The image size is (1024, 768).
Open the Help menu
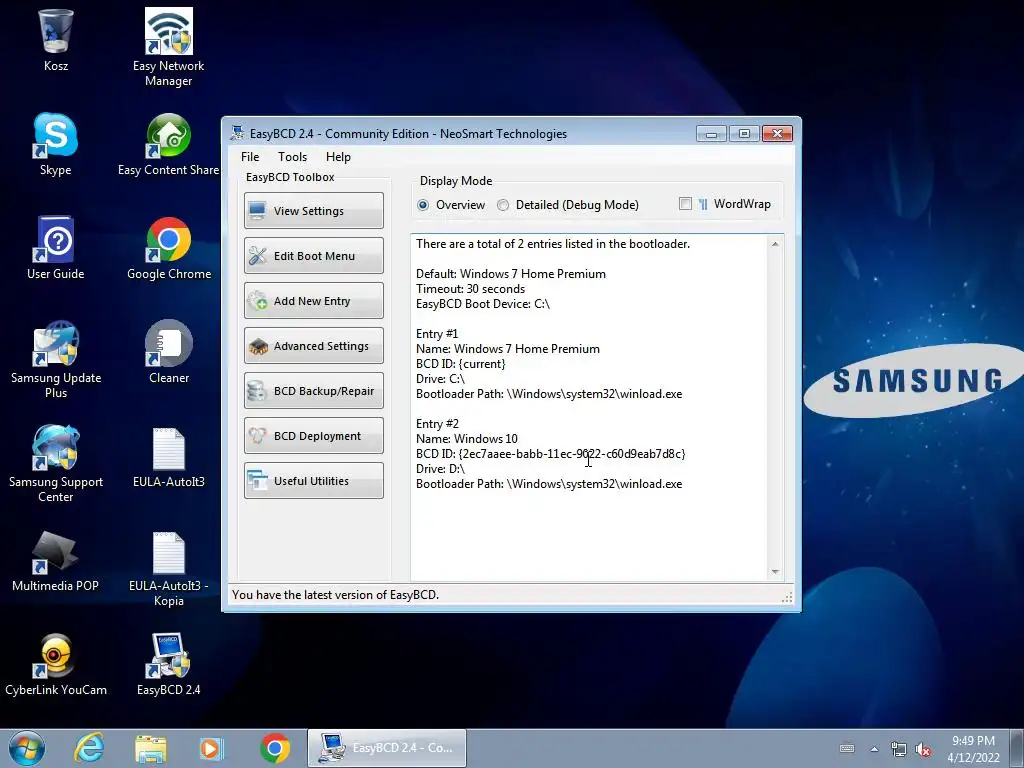pos(338,157)
